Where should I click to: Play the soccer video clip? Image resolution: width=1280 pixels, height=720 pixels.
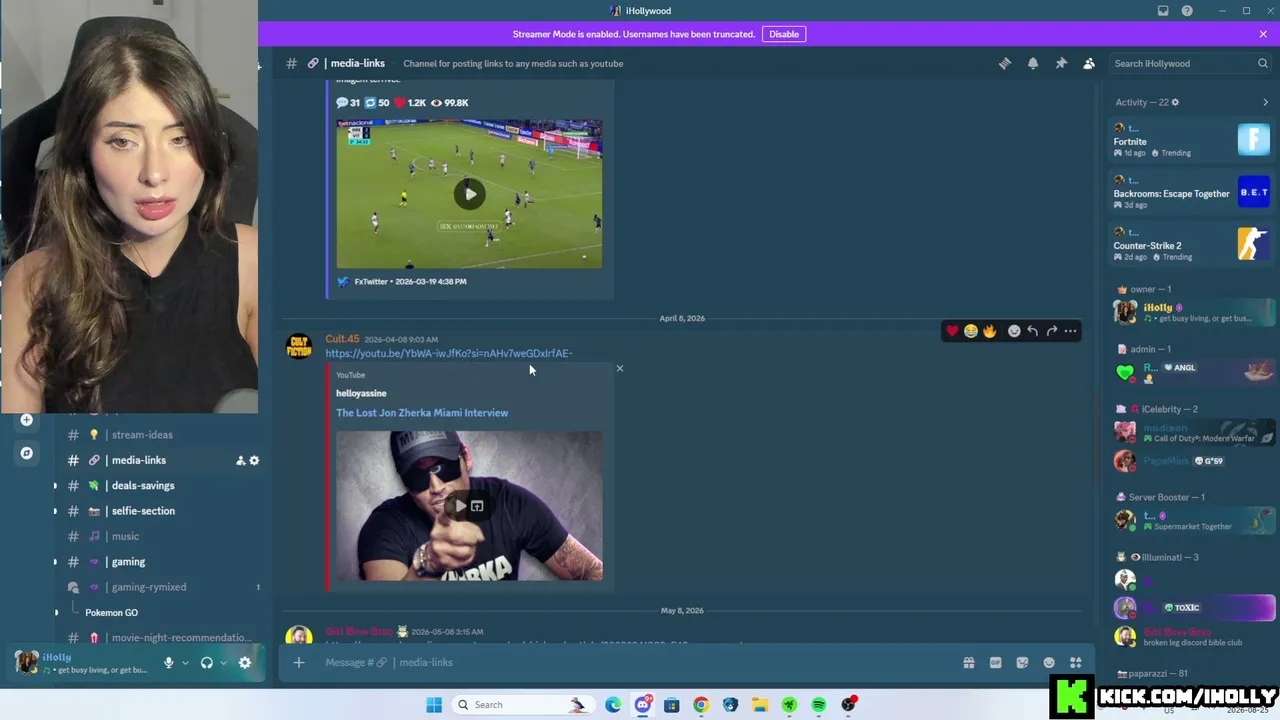tap(469, 194)
